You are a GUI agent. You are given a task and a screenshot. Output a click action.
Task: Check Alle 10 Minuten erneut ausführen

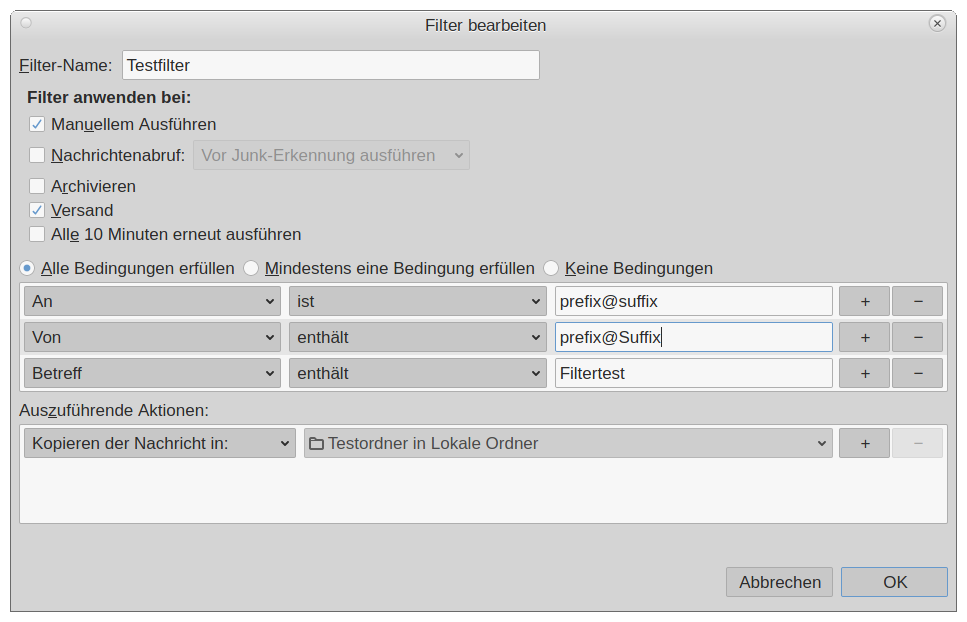37,235
